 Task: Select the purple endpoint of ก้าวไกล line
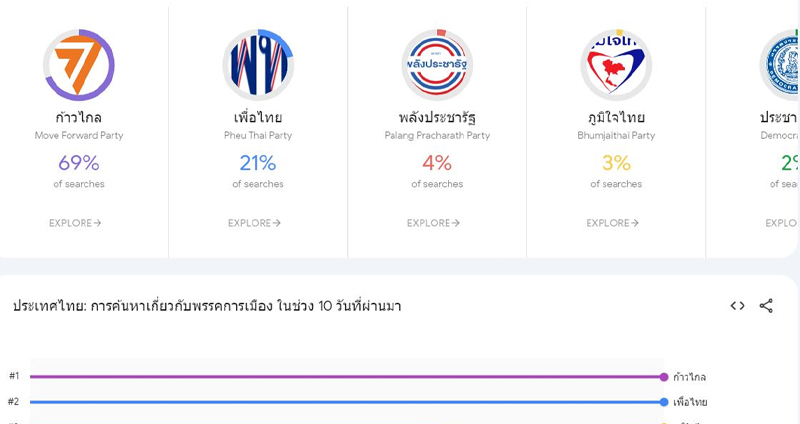664,377
